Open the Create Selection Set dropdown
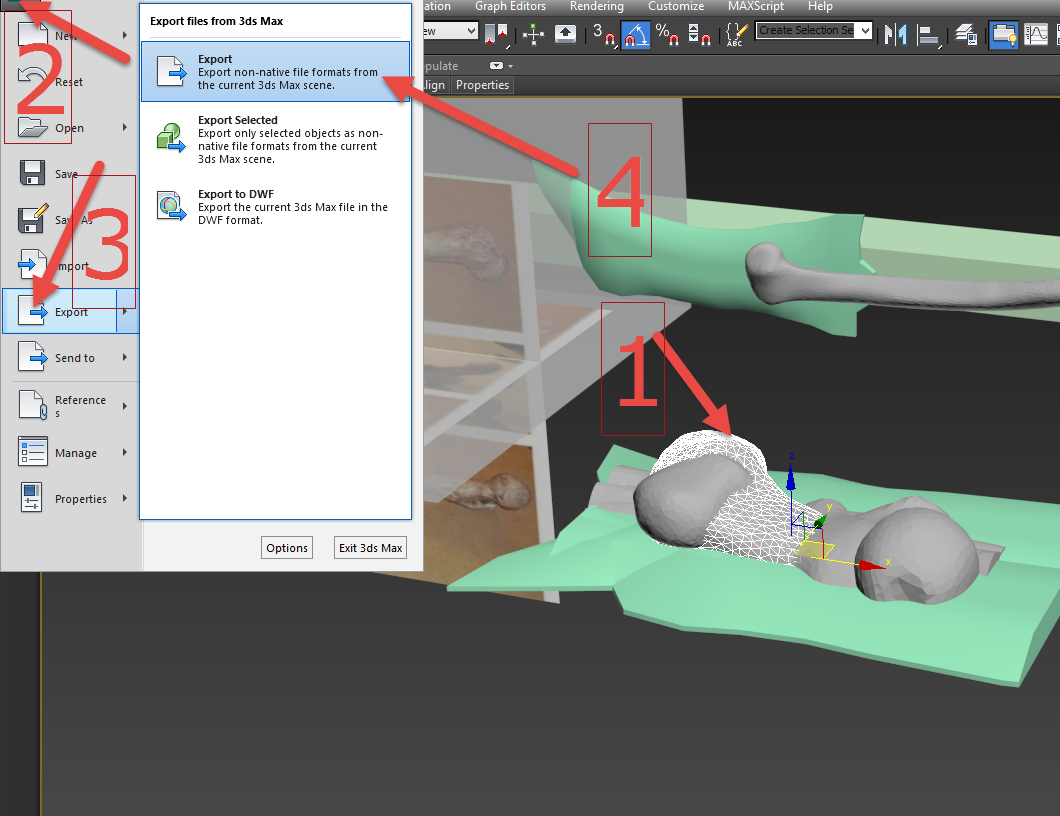Screen dimensions: 1060x816 (865, 30)
